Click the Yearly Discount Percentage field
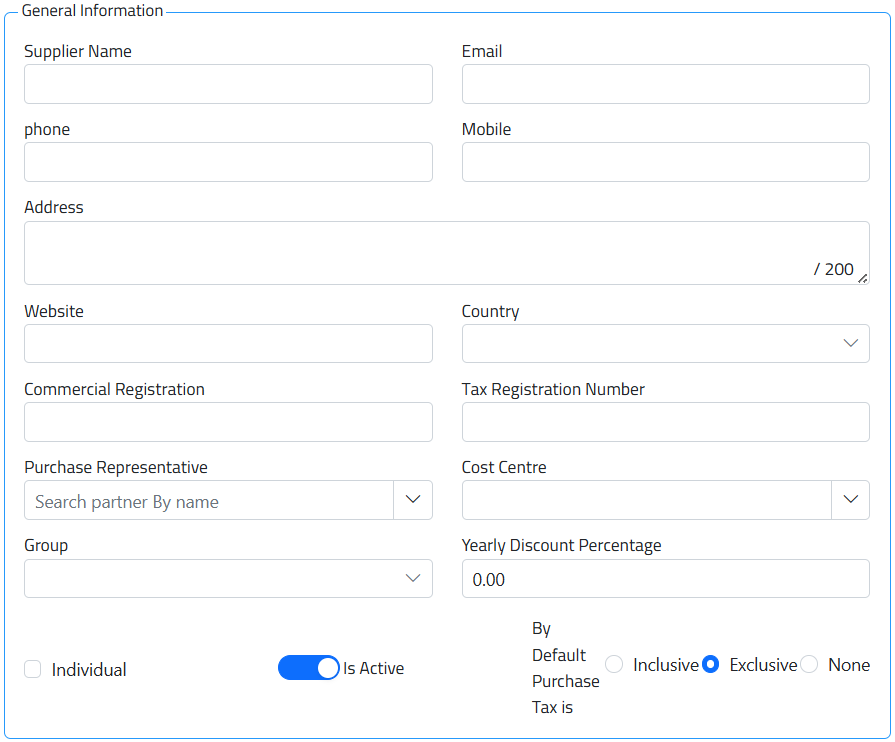 coord(665,579)
